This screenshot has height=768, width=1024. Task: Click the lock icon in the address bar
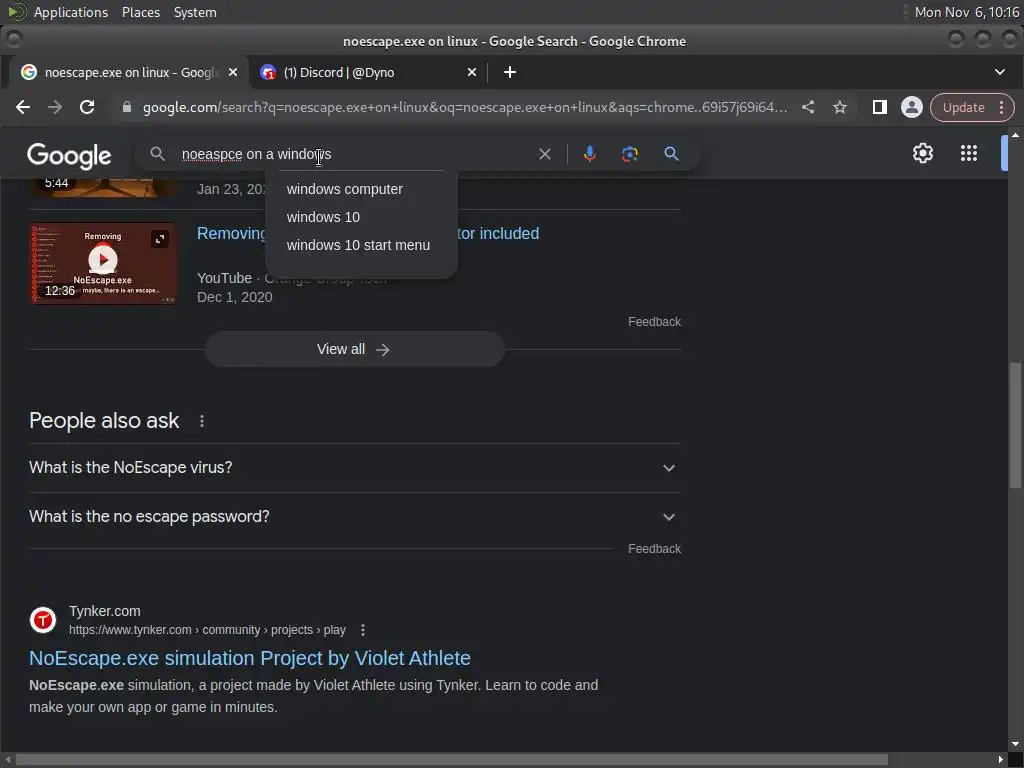(127, 107)
